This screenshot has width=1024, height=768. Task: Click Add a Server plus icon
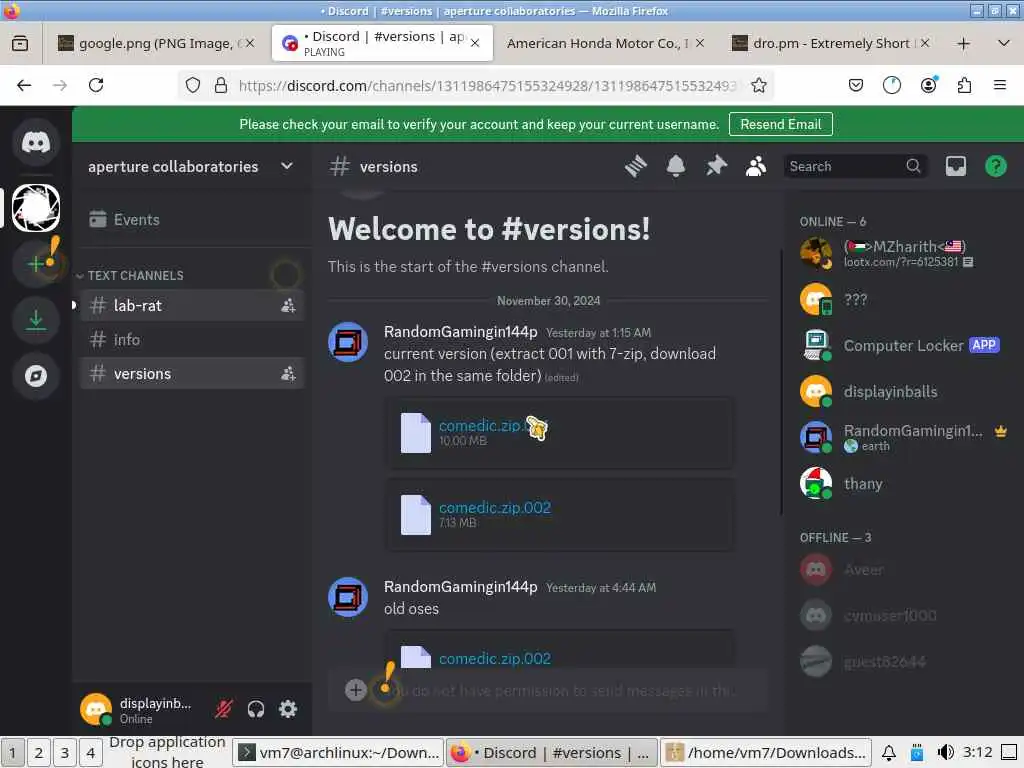click(36, 264)
